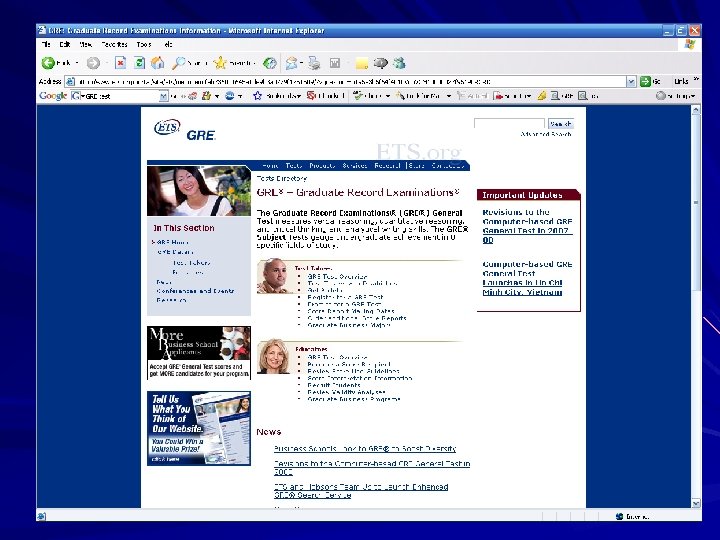Screen dimensions: 720x540
Task: Go to the browser Home page icon
Action: (x=158, y=63)
